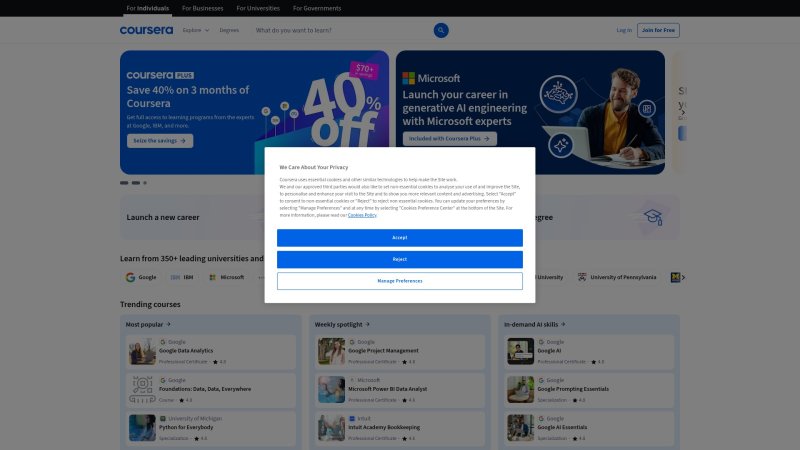Viewport: 800px width, 450px height.
Task: Open Intuit Academy Bookkeeping course
Action: point(399,429)
